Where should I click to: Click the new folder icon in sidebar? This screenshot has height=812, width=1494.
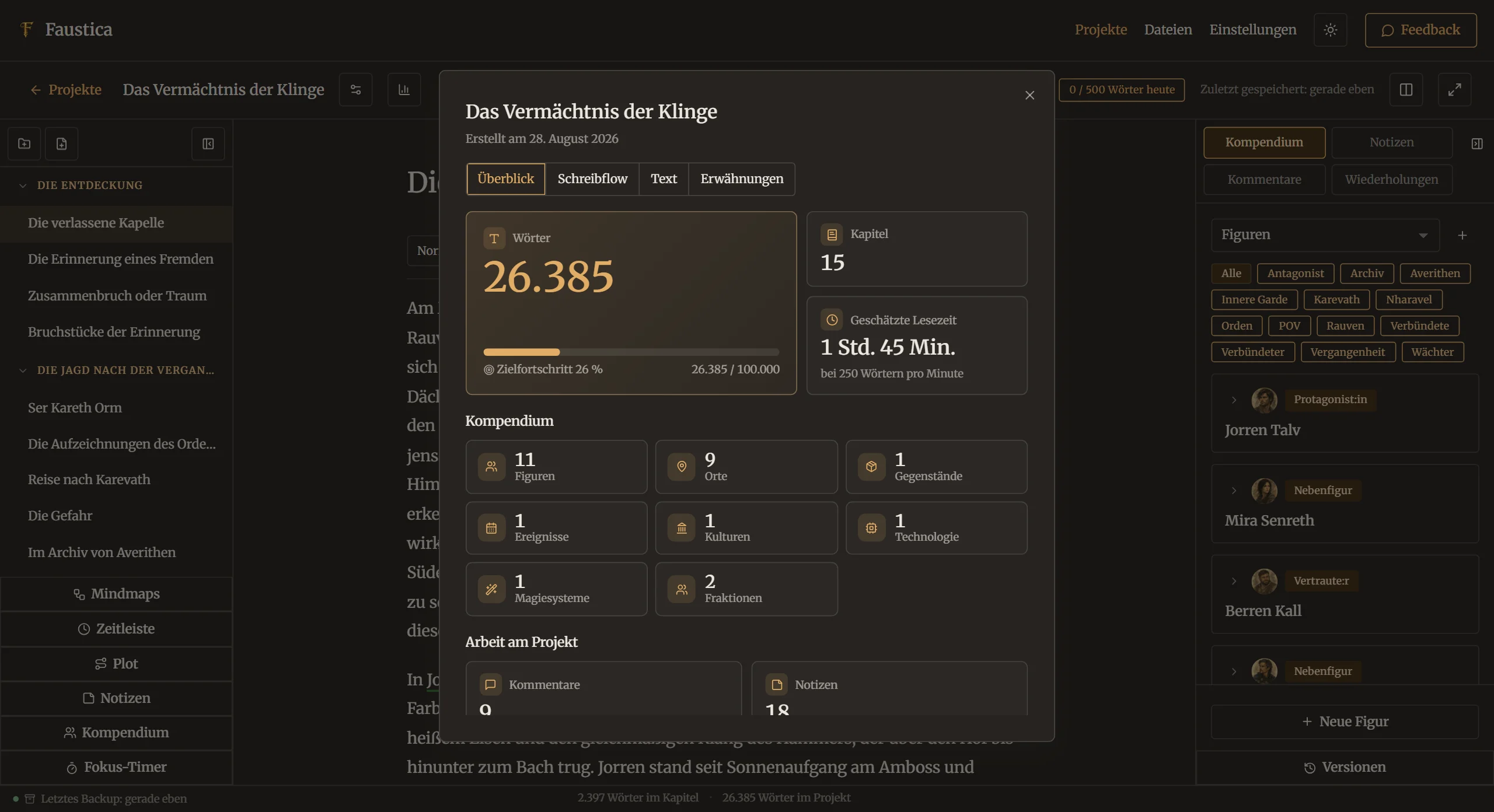24,143
